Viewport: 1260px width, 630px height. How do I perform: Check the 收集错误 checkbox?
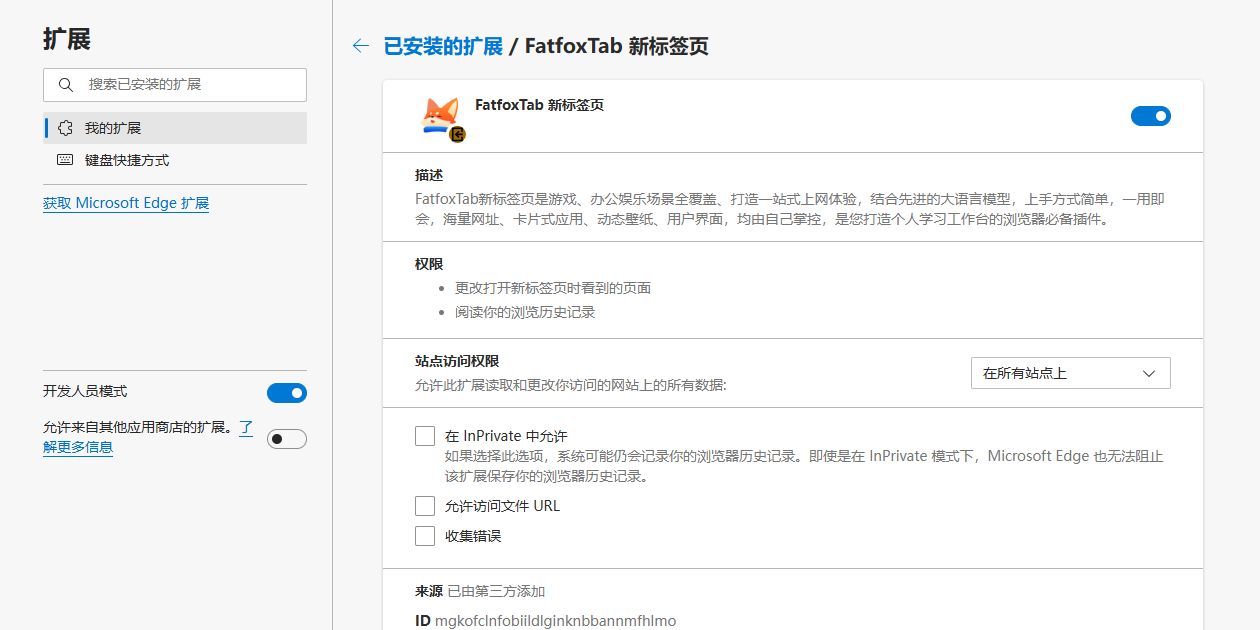[425, 536]
